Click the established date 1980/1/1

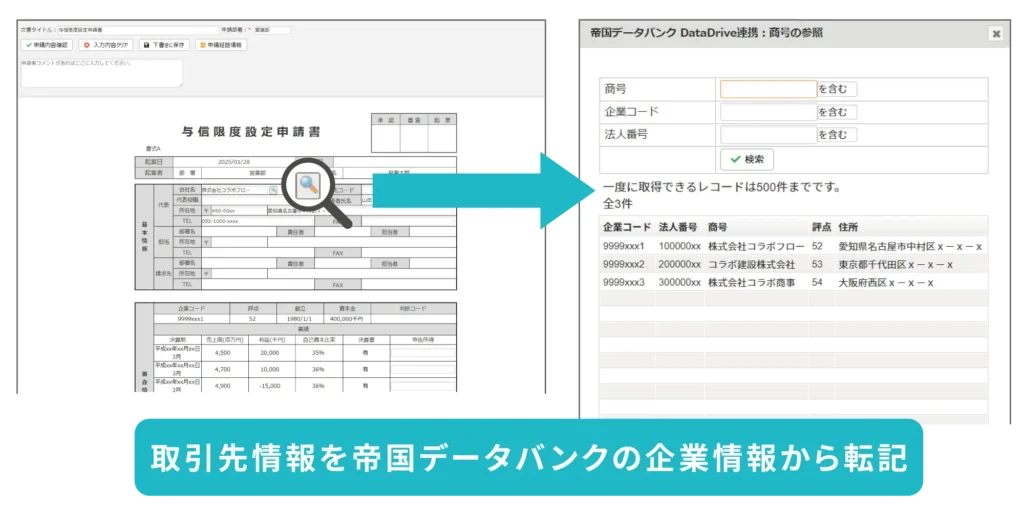[x=299, y=319]
